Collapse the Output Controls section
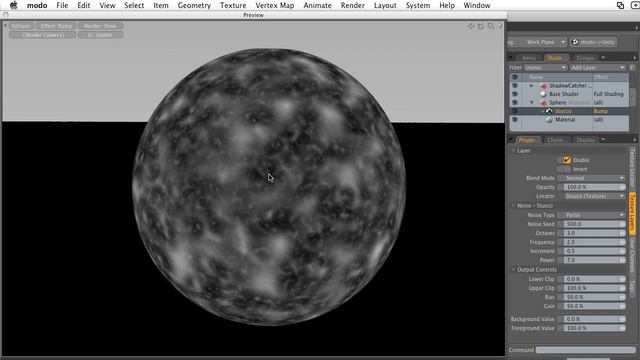This screenshot has width=640, height=360. pyautogui.click(x=513, y=269)
